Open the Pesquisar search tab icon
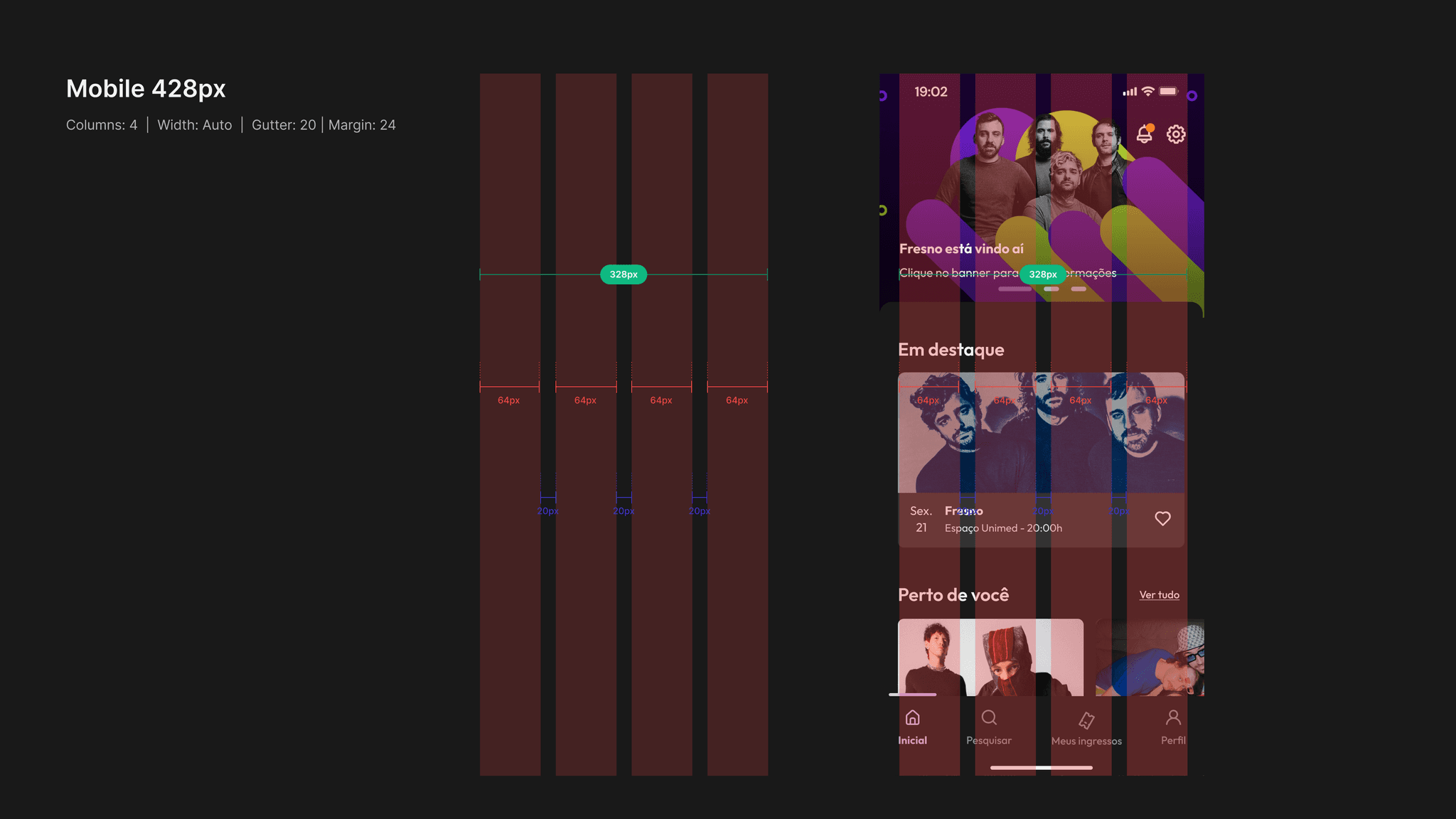Viewport: 1456px width, 819px height. (x=989, y=718)
